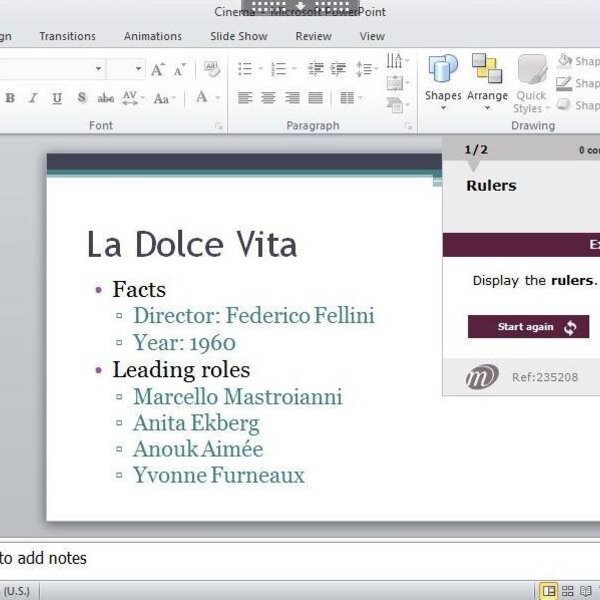Open Font Color dropdown arrow
The width and height of the screenshot is (600, 600).
tap(218, 98)
